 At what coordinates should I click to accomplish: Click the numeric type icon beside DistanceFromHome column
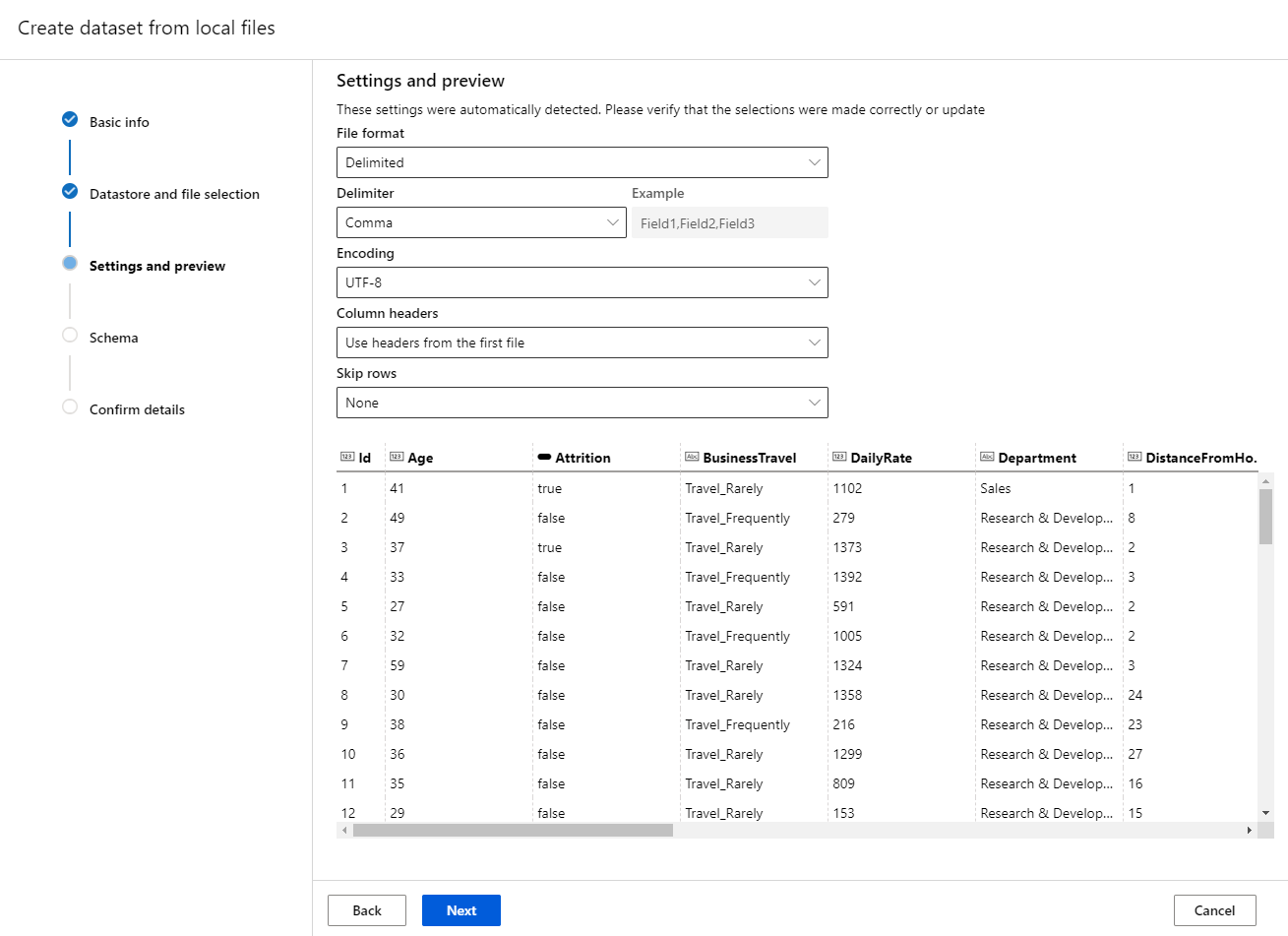click(1135, 457)
